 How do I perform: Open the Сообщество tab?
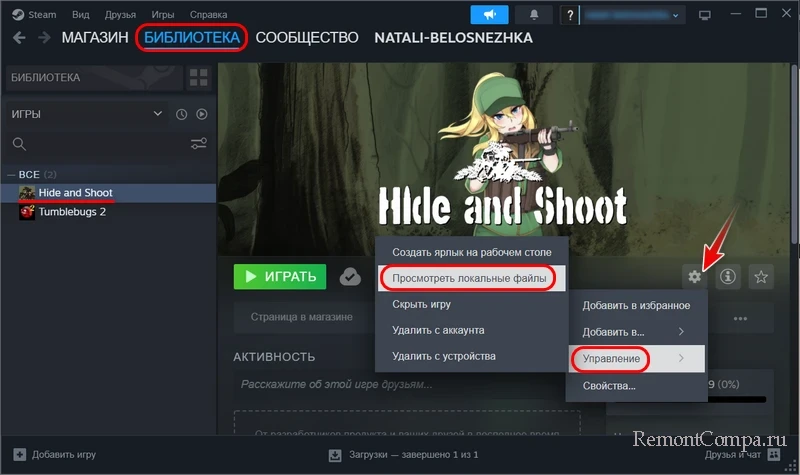[x=306, y=38]
